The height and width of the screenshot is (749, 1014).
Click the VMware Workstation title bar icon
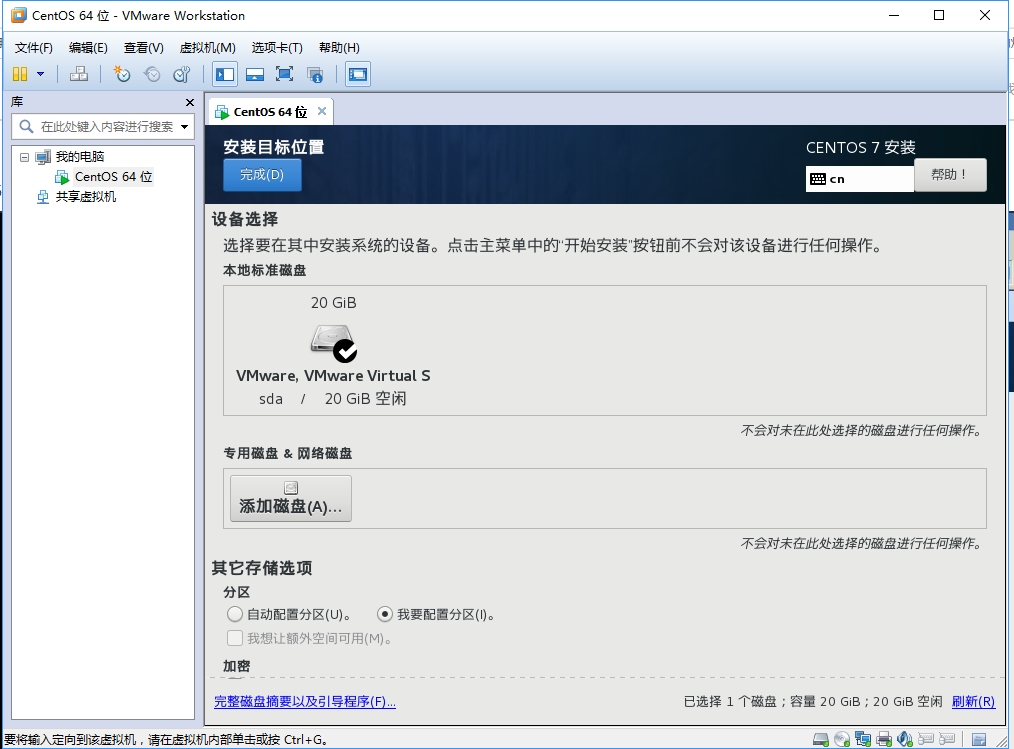(19, 15)
